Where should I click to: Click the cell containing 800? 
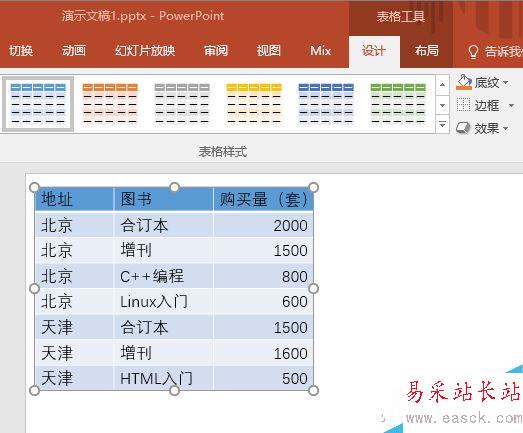(263, 276)
